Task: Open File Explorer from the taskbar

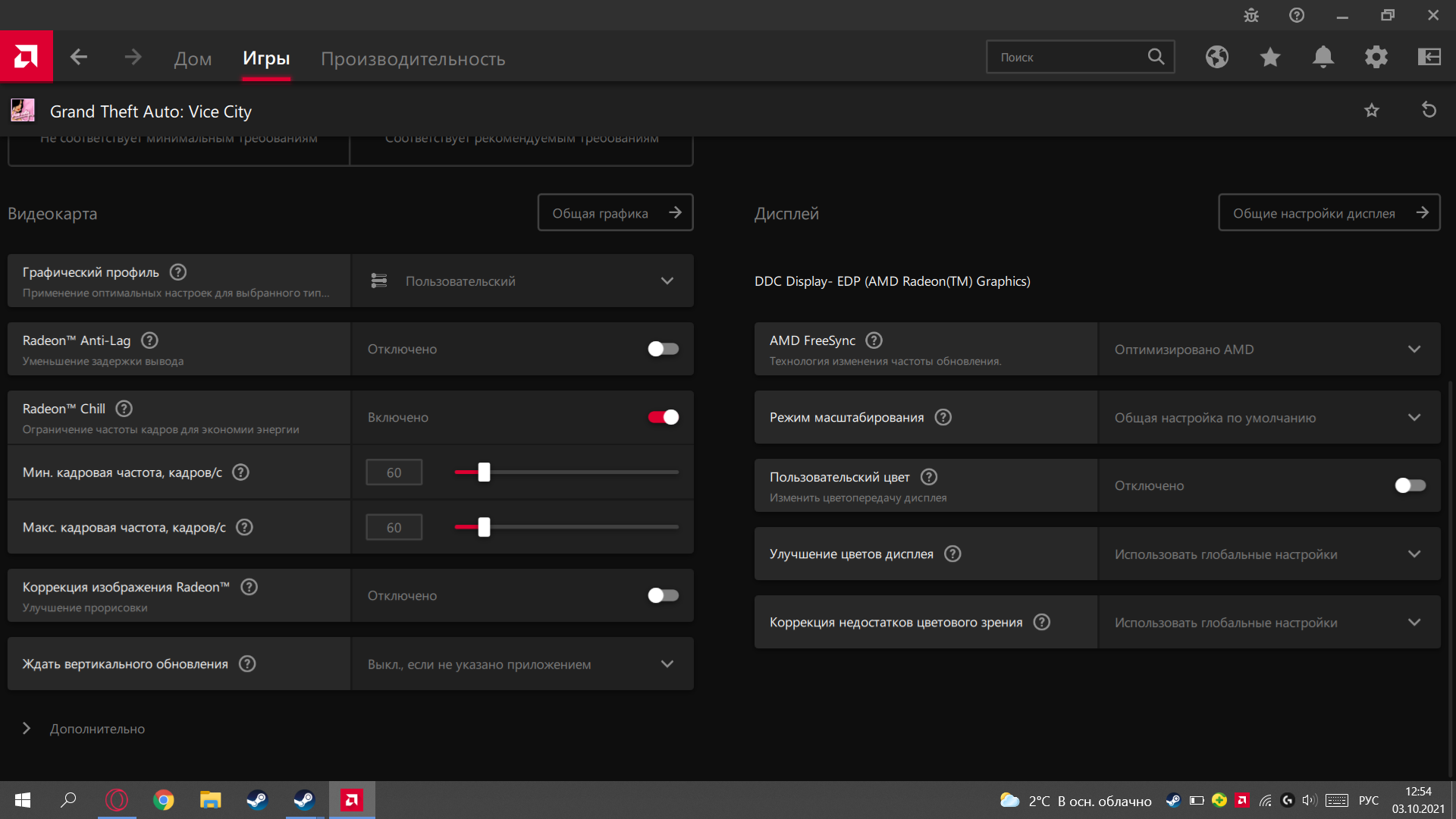Action: pos(210,800)
